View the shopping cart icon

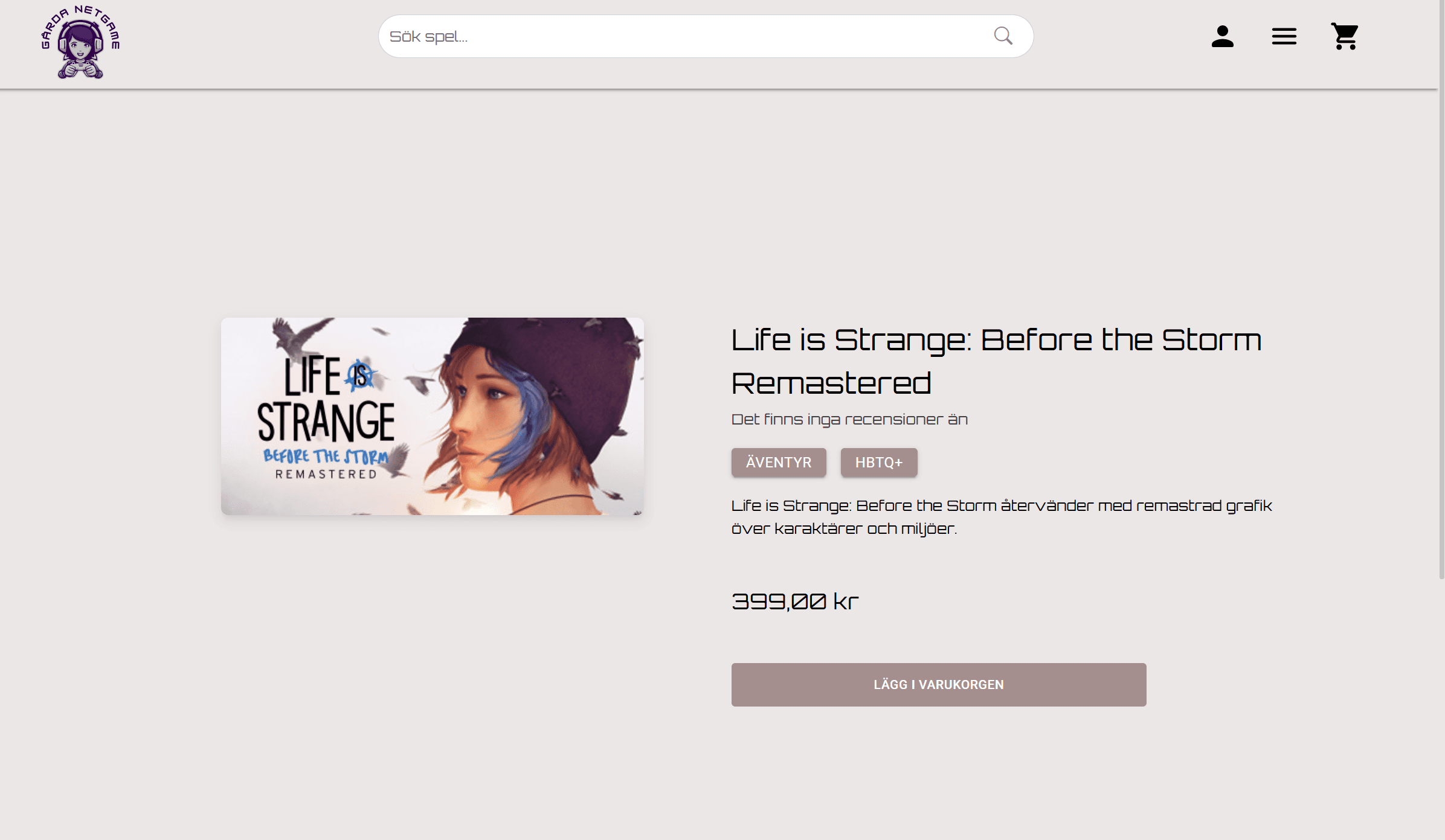1345,36
